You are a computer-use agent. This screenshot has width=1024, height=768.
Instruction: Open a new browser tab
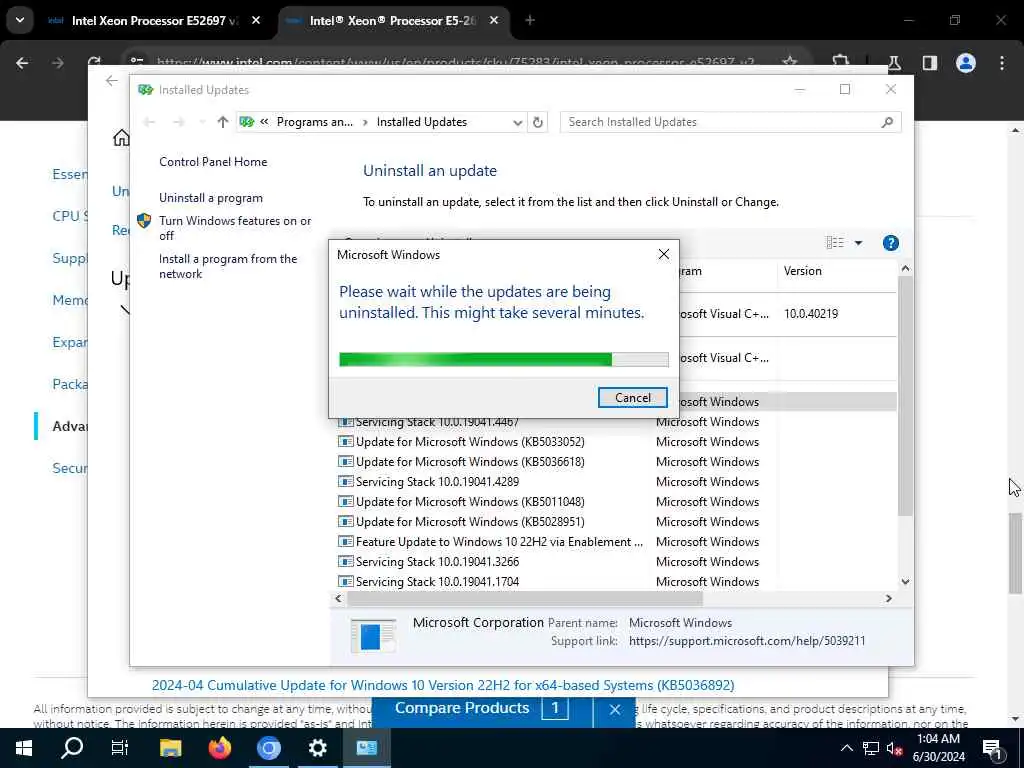(530, 20)
